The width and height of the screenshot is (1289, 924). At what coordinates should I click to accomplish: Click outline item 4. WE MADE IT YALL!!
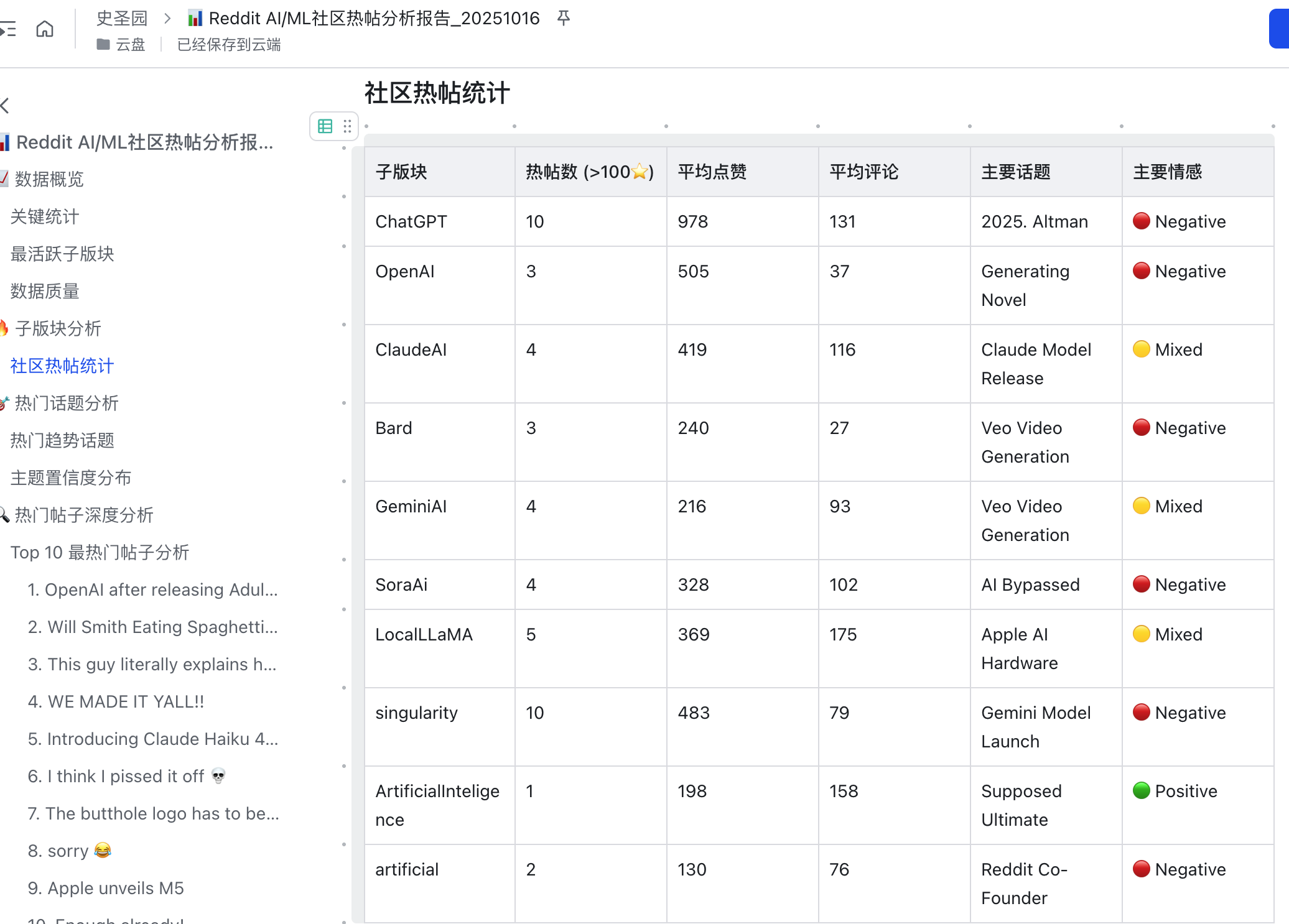point(116,701)
